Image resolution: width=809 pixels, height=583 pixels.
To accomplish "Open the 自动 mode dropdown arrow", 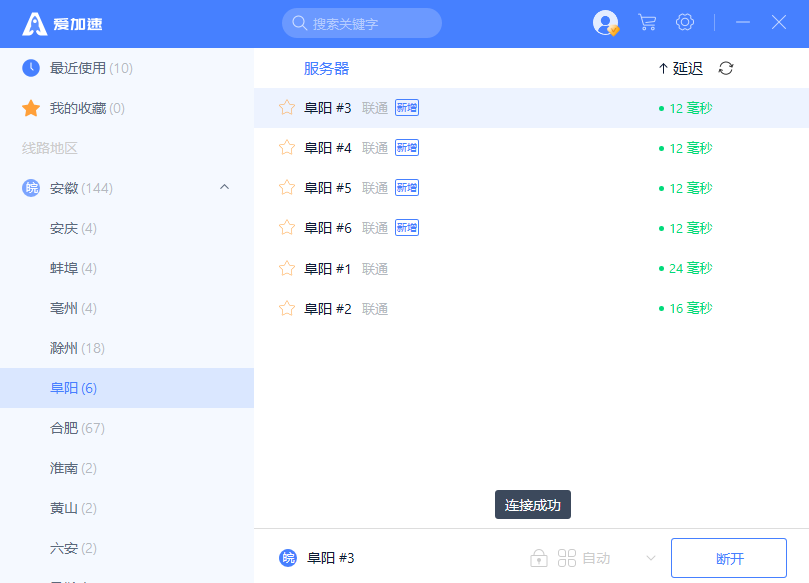I will pyautogui.click(x=651, y=558).
